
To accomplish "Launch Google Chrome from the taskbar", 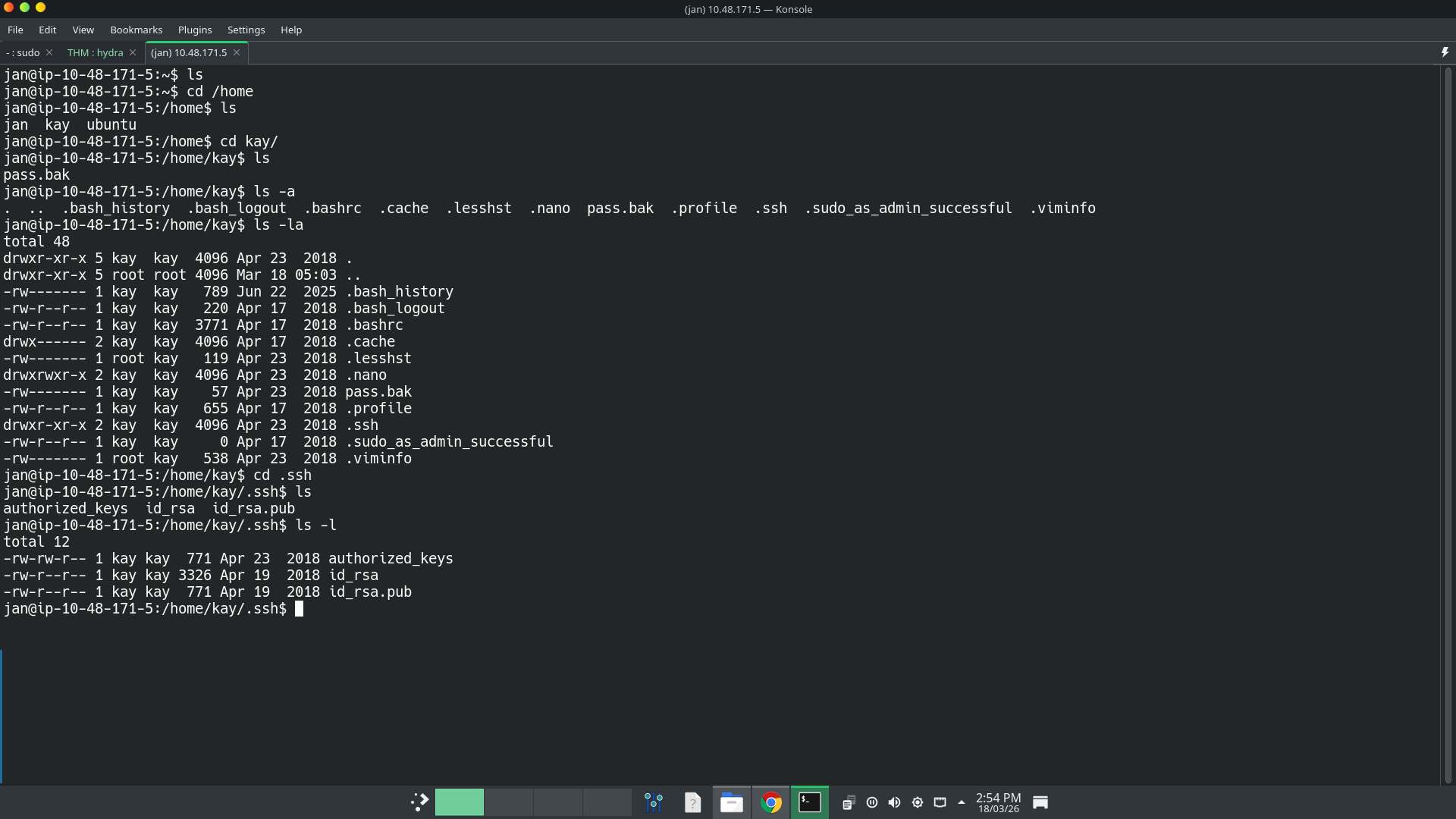I will coord(770,802).
